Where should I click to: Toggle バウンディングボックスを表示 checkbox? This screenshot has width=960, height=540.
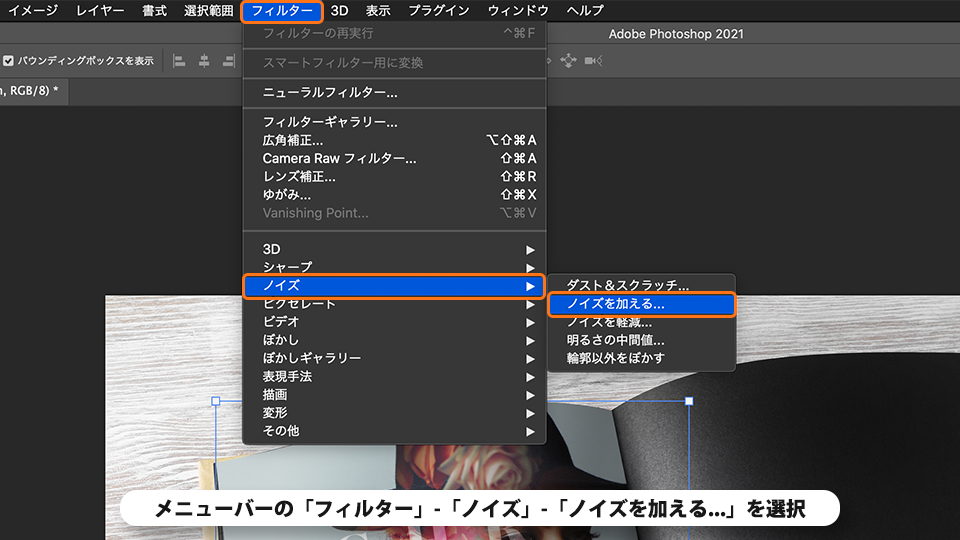point(9,61)
